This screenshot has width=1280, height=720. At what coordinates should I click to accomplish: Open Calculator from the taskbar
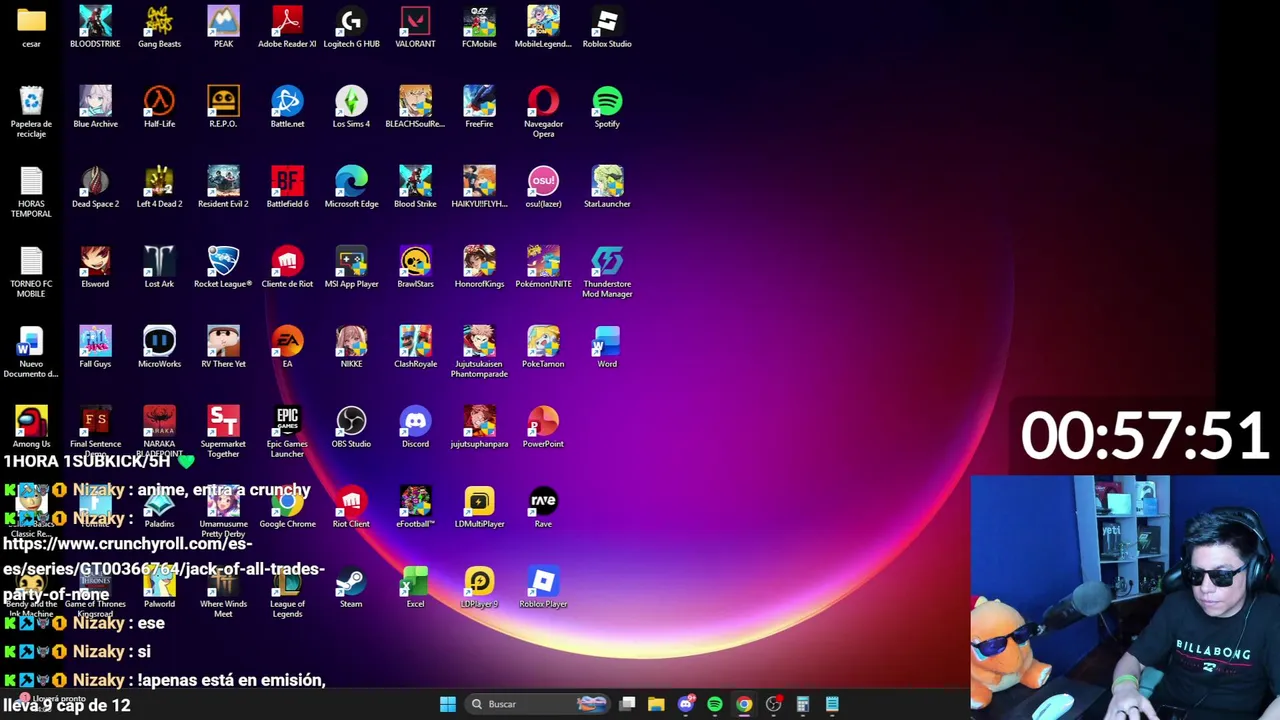point(803,704)
